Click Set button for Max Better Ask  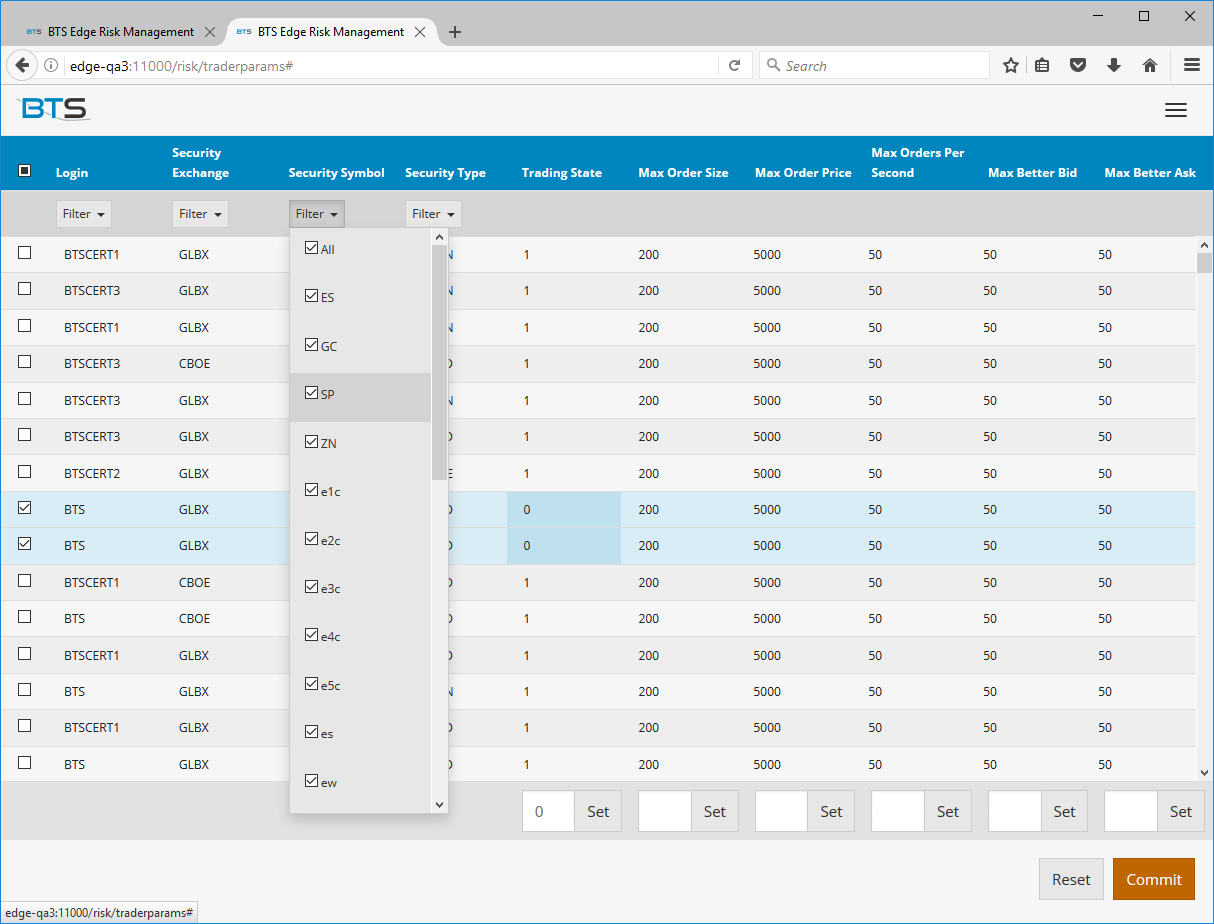click(1181, 812)
